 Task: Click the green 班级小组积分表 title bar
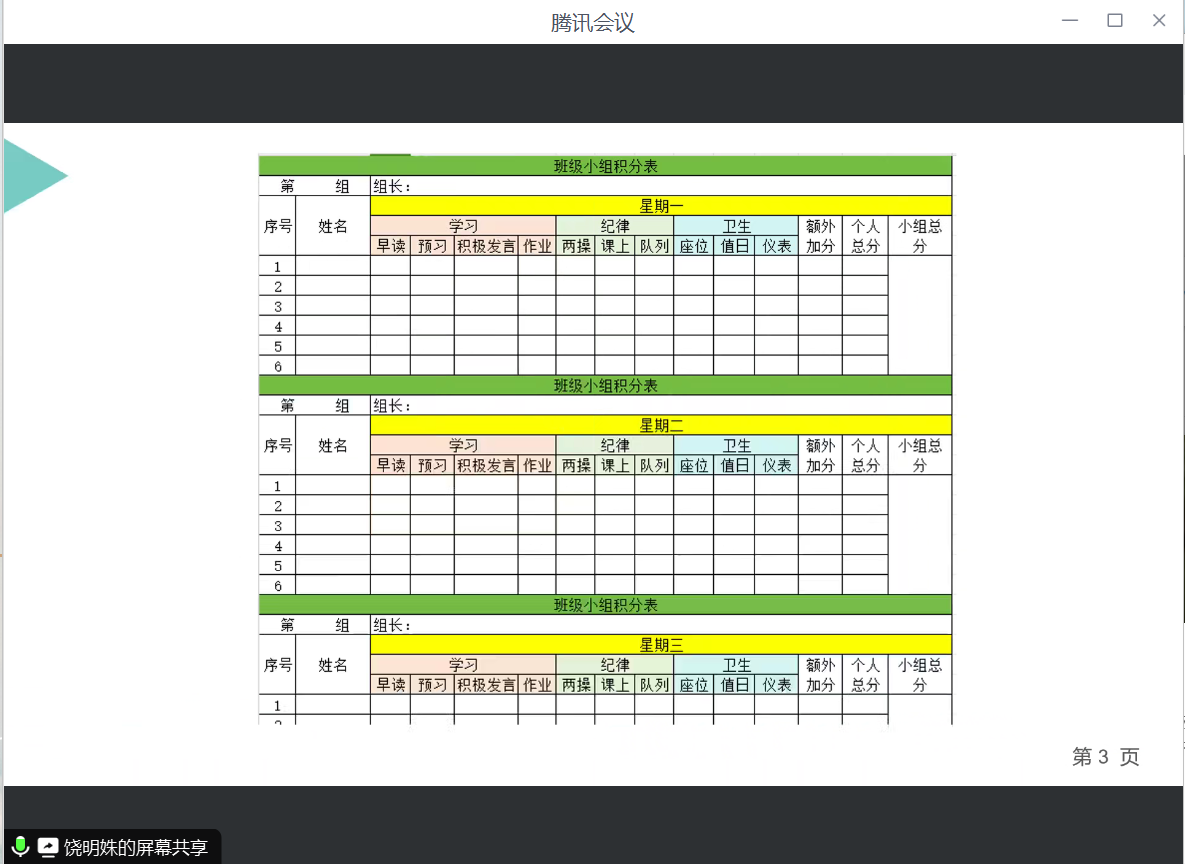(x=605, y=166)
